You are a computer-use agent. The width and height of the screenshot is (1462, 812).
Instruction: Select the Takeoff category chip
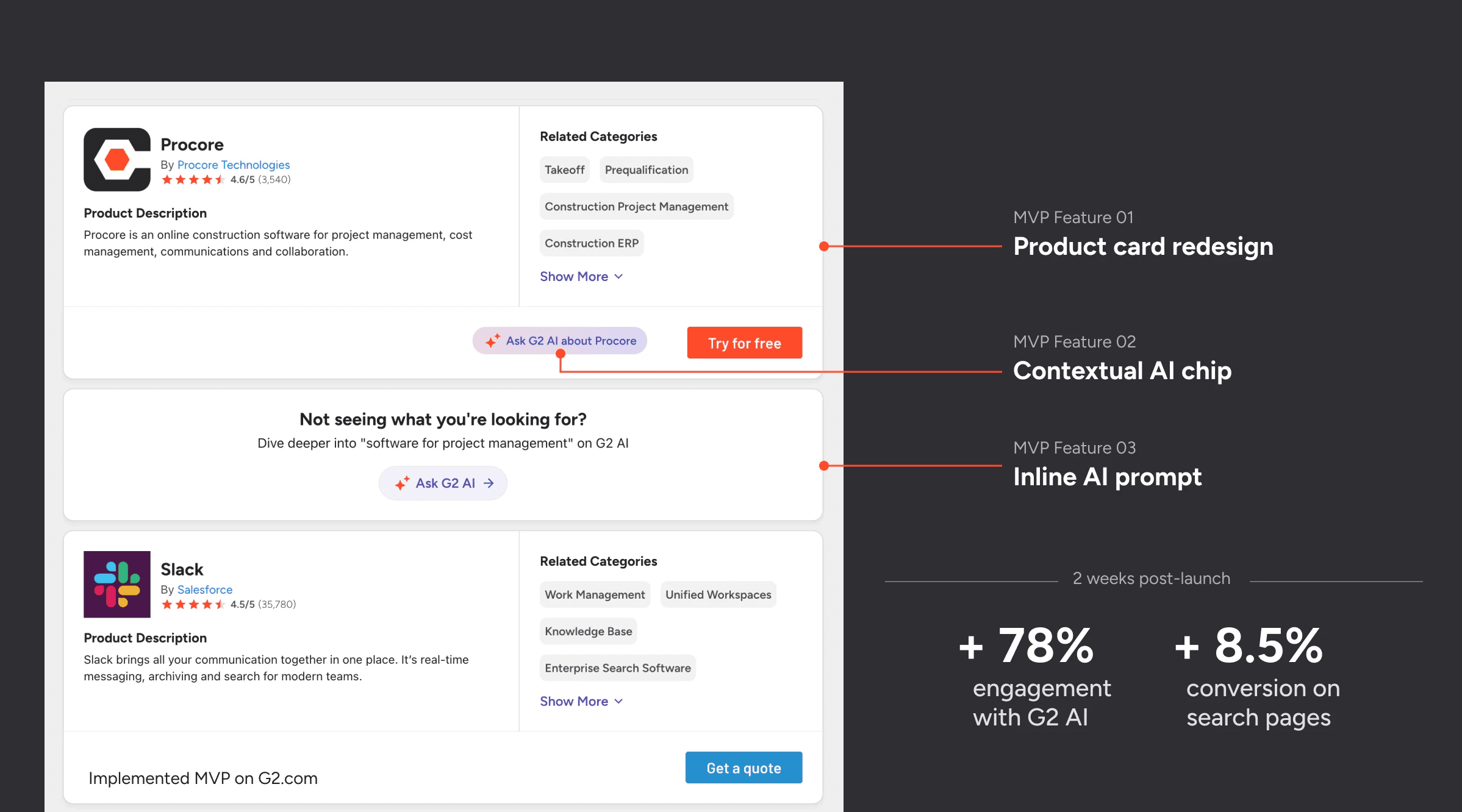[x=564, y=170]
